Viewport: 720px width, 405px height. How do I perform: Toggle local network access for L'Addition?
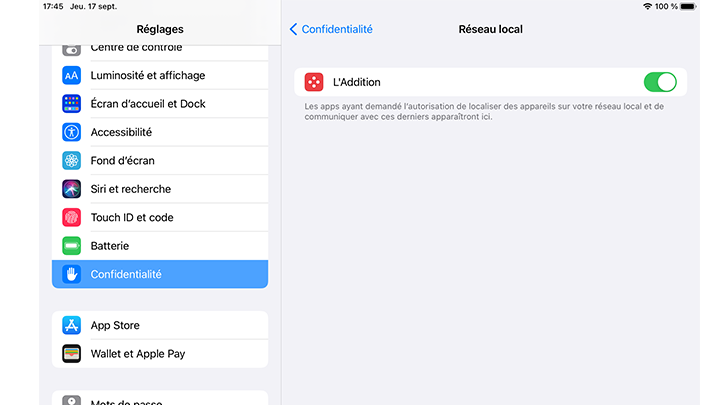[660, 82]
